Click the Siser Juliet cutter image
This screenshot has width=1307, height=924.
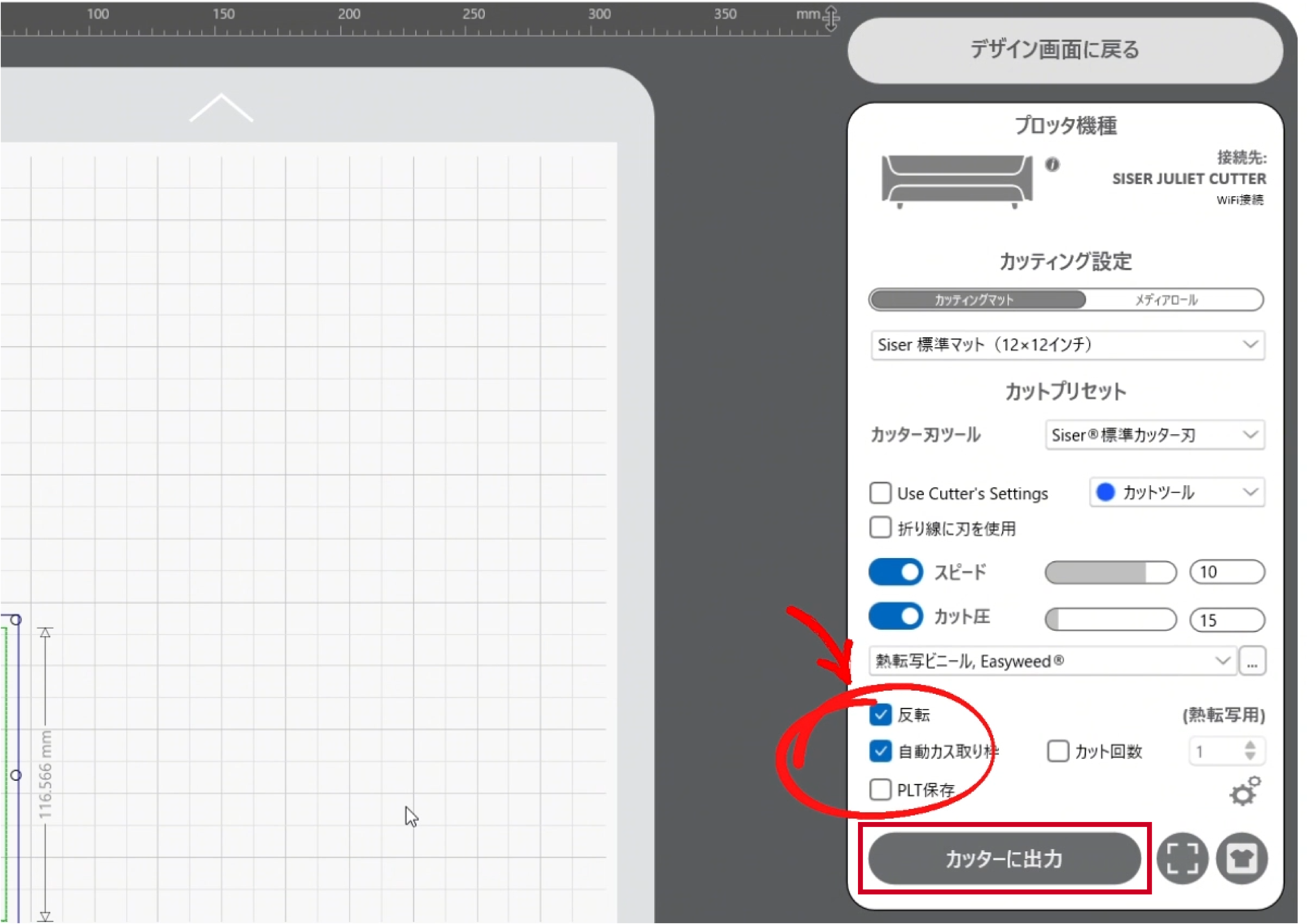(x=957, y=181)
